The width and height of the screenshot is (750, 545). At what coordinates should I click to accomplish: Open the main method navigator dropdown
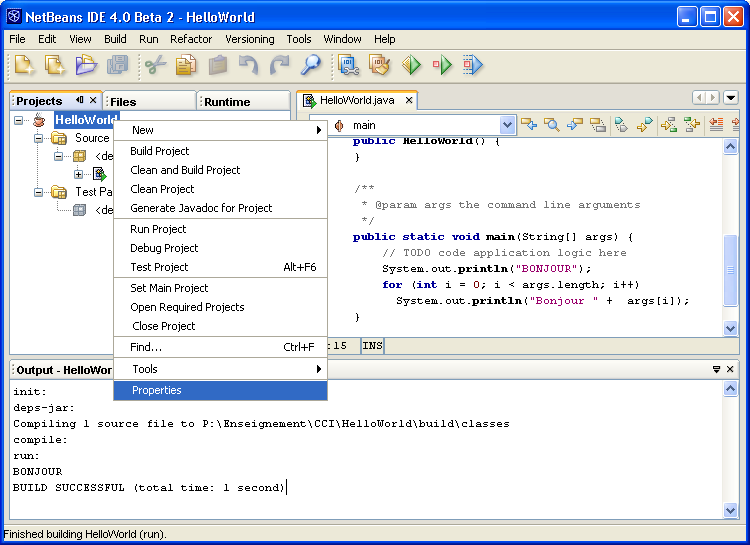(x=507, y=125)
